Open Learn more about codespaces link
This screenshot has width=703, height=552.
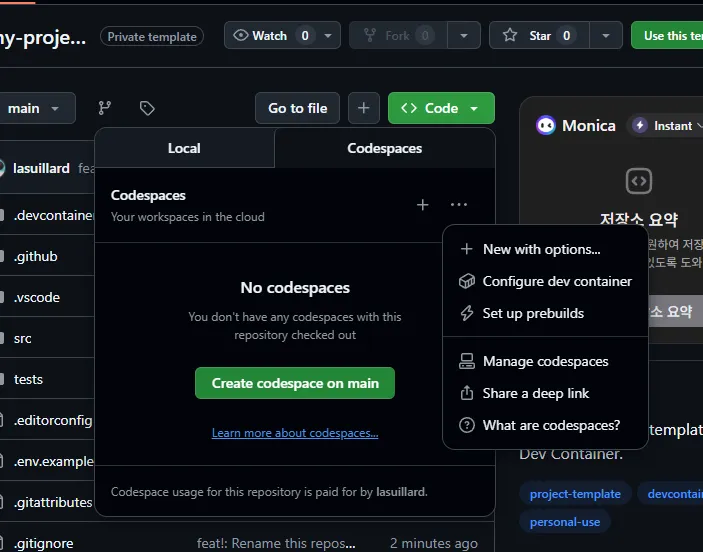(x=295, y=433)
